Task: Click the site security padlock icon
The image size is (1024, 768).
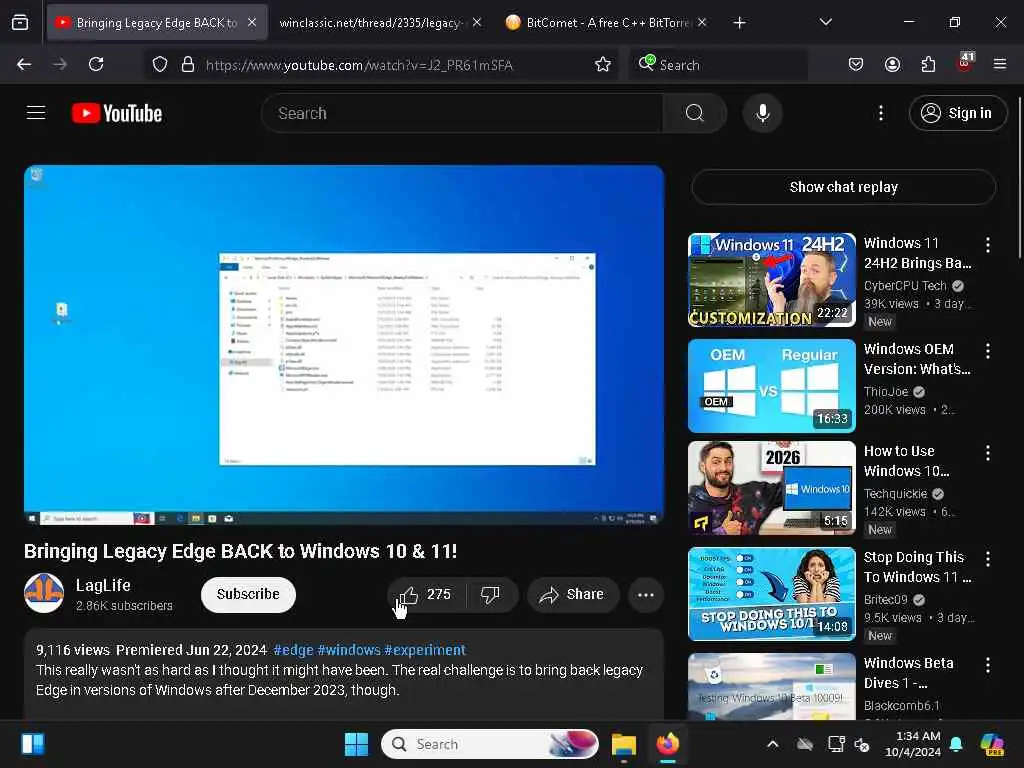Action: (x=188, y=65)
